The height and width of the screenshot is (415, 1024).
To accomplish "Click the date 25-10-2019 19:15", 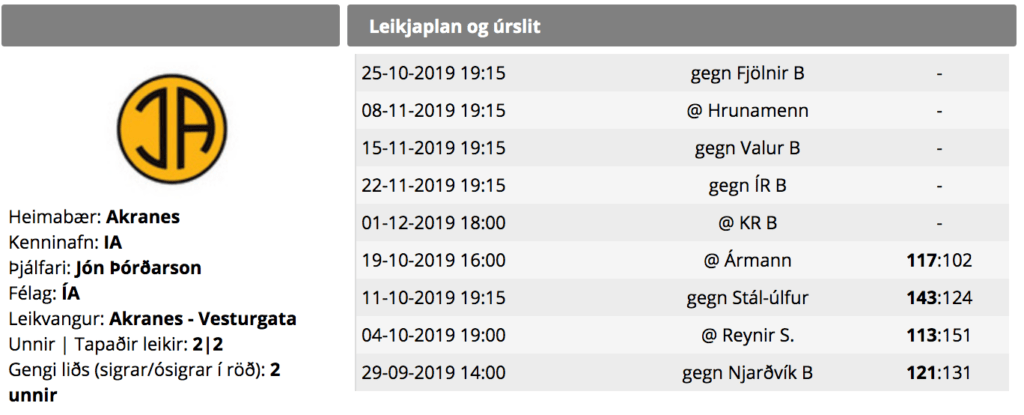I will (434, 73).
